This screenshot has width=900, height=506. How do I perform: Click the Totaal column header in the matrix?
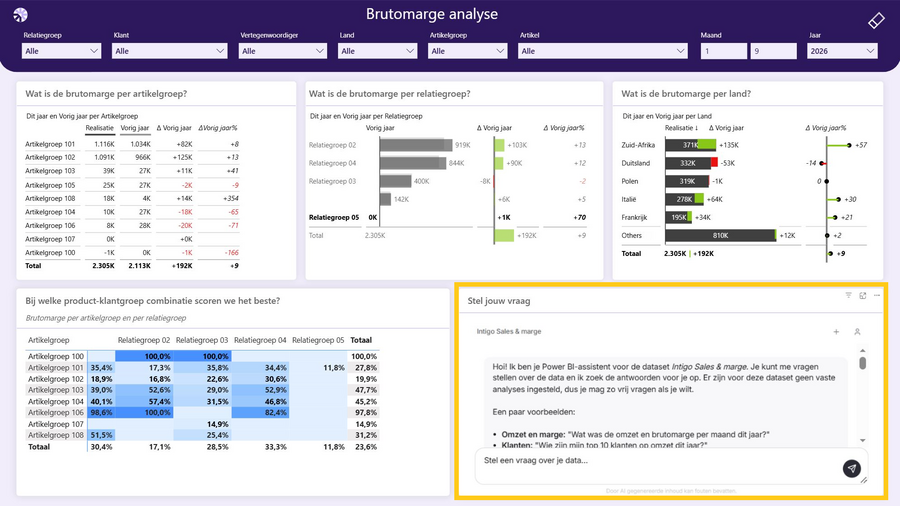coord(361,340)
